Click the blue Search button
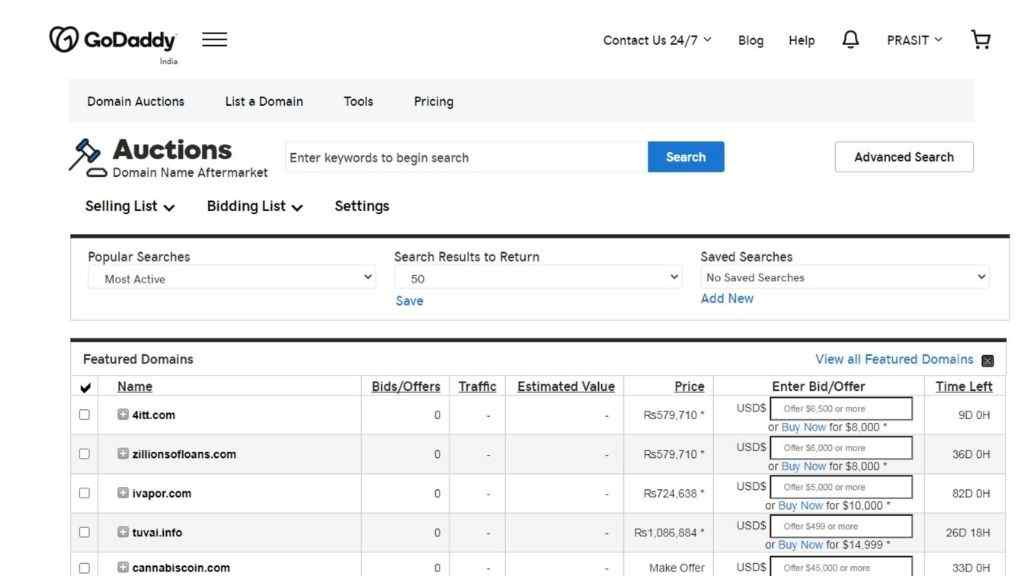The image size is (1024, 576). pyautogui.click(x=686, y=157)
